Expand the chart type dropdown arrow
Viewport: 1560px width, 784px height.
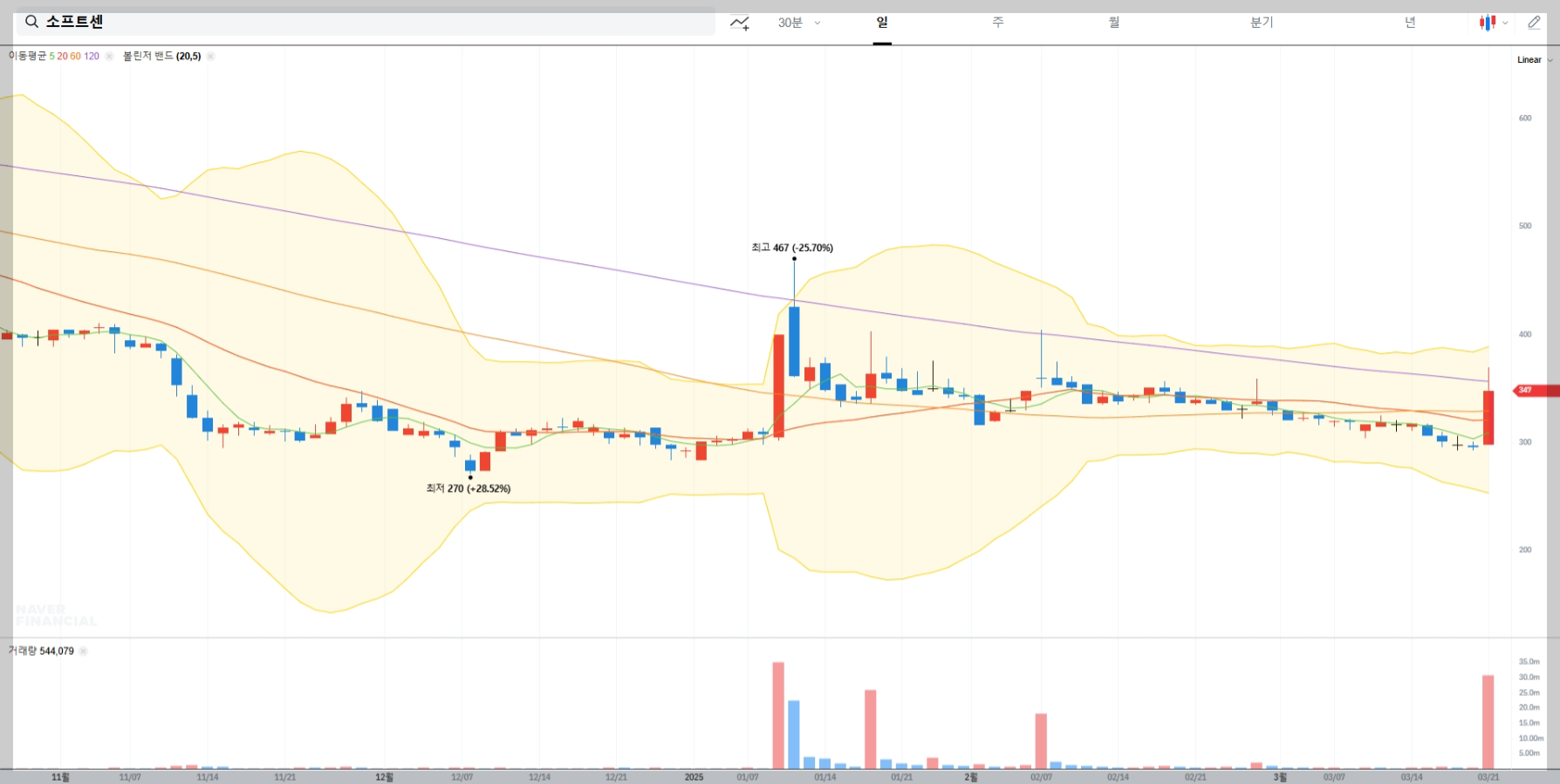[1505, 24]
